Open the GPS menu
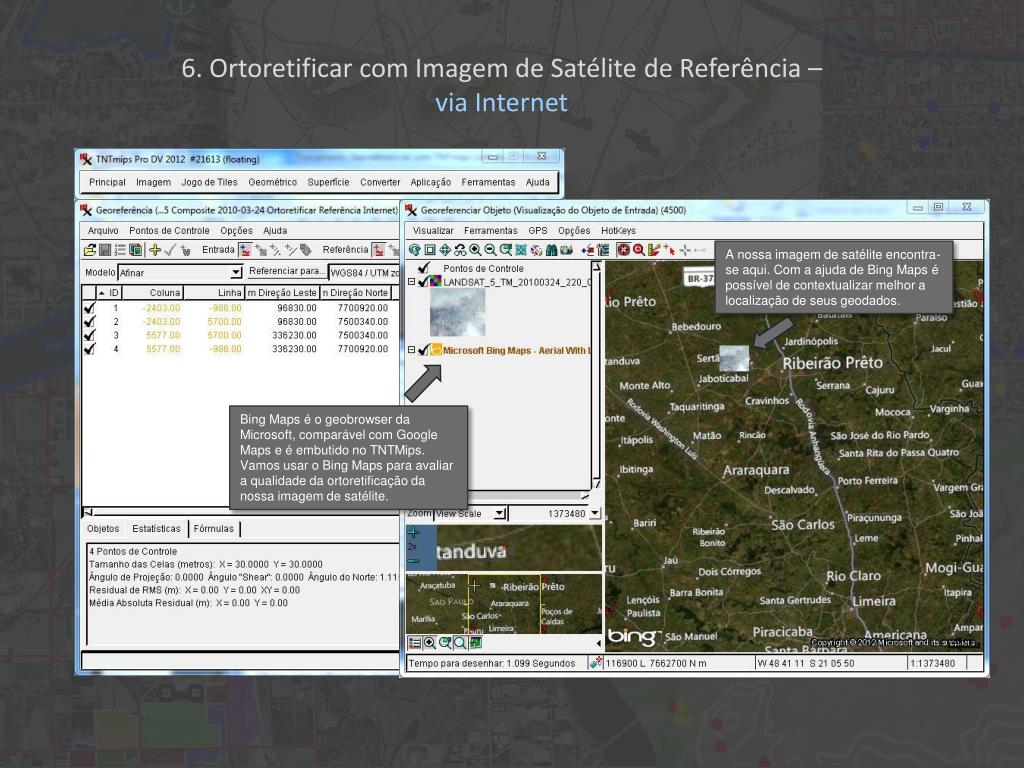Screen dimensions: 1024x768 pyautogui.click(x=537, y=231)
